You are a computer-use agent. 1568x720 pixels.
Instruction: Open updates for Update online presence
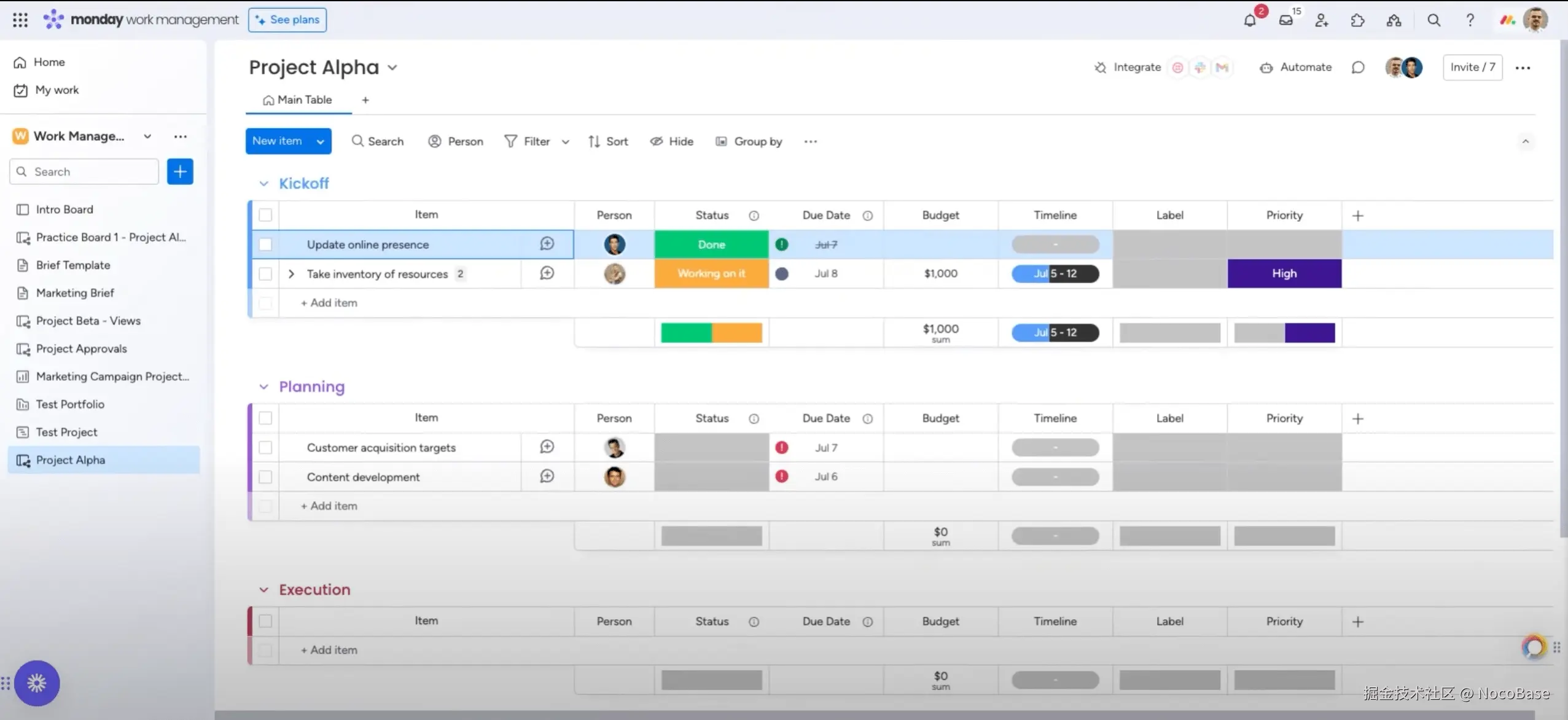(x=547, y=244)
